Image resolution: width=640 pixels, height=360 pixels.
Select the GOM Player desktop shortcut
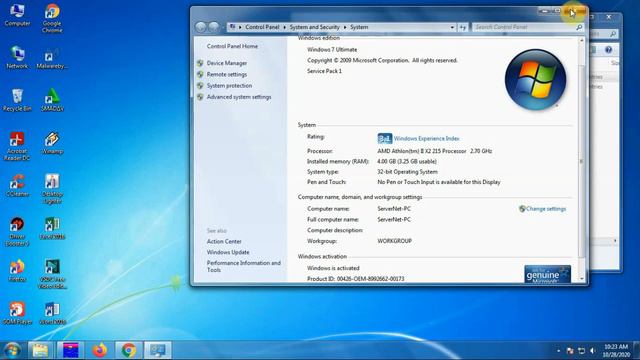tap(17, 313)
